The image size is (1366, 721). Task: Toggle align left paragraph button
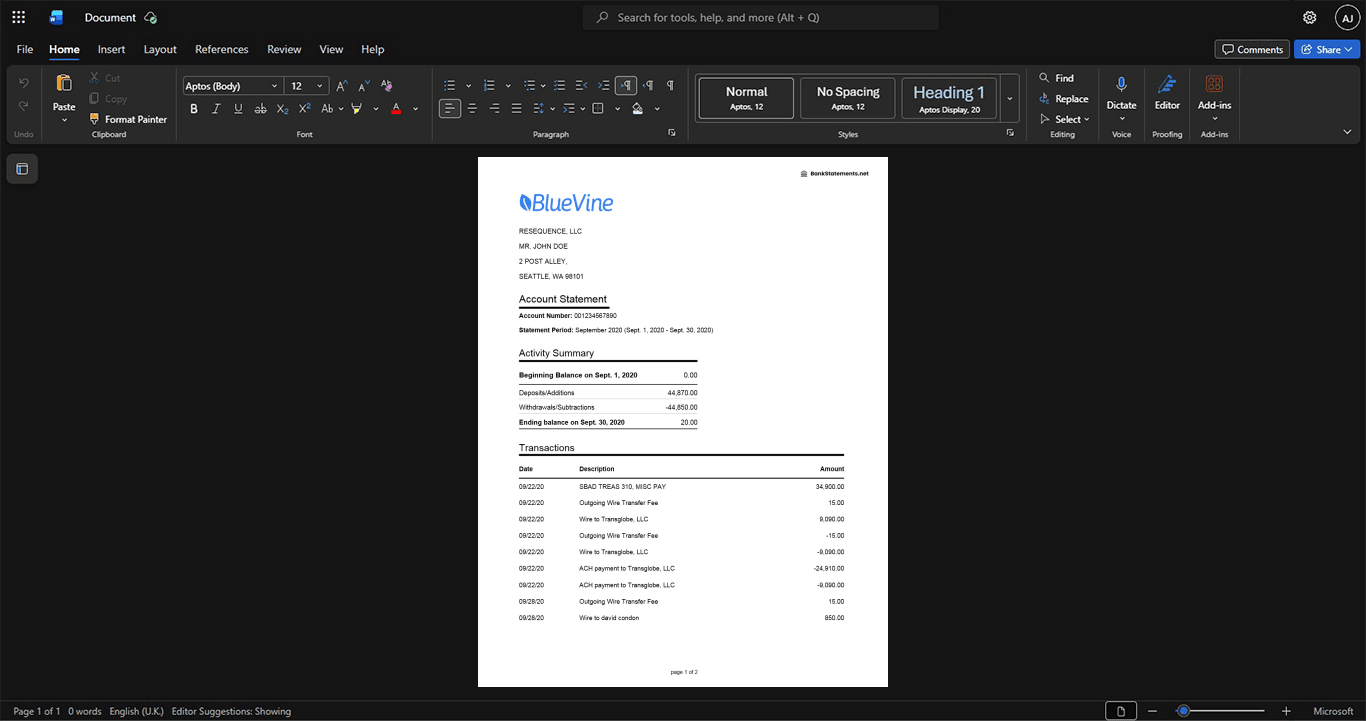point(450,109)
